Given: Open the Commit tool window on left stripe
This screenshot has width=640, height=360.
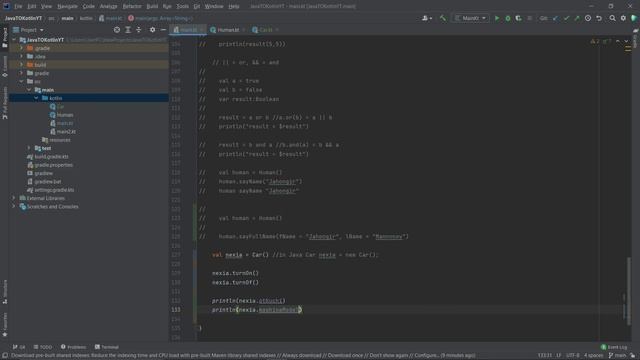Looking at the screenshot, I should point(5,67).
